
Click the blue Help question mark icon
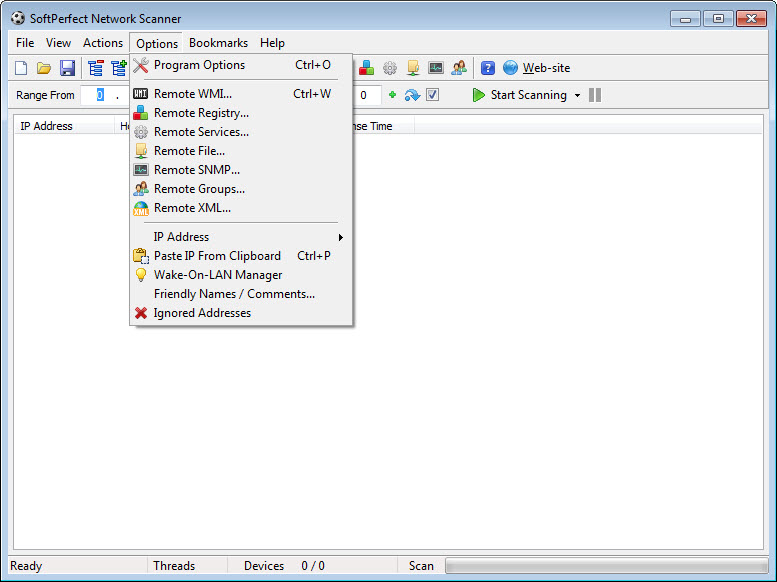pos(488,68)
